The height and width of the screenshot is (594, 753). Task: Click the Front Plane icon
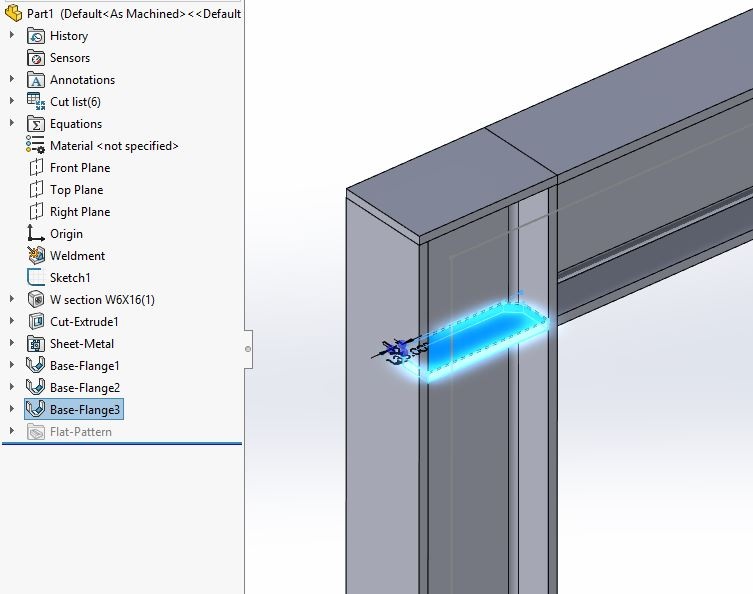coord(36,168)
